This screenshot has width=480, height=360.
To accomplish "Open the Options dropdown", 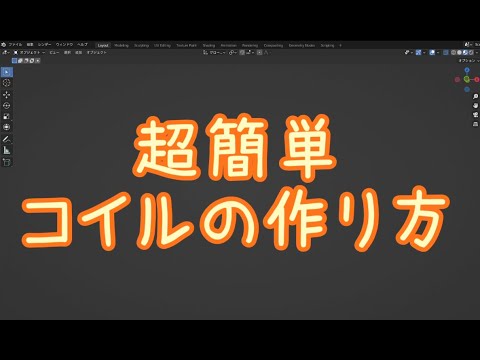I will tap(469, 61).
